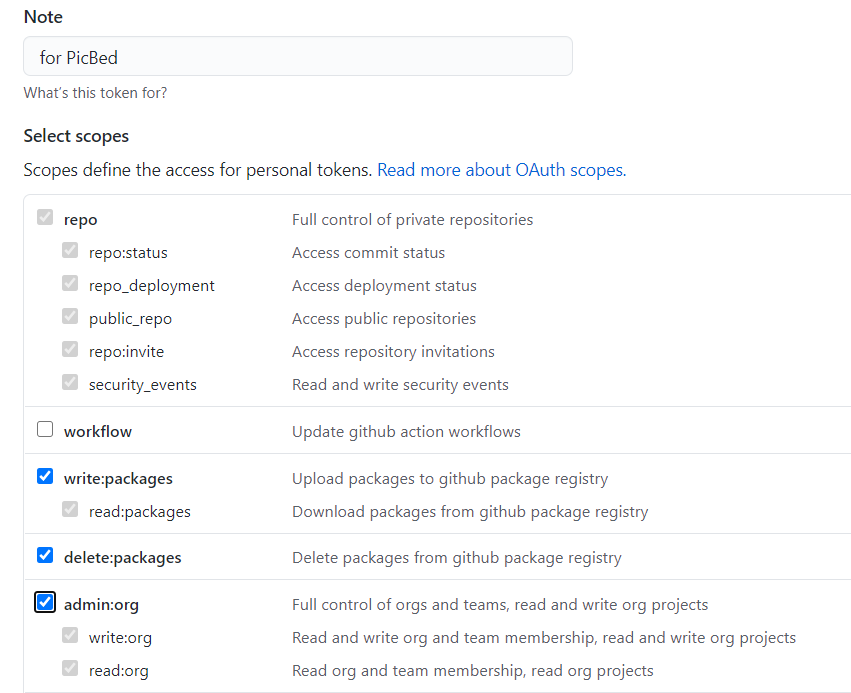The image size is (851, 693).
Task: Toggle the repo scope checkbox
Action: coord(45,217)
